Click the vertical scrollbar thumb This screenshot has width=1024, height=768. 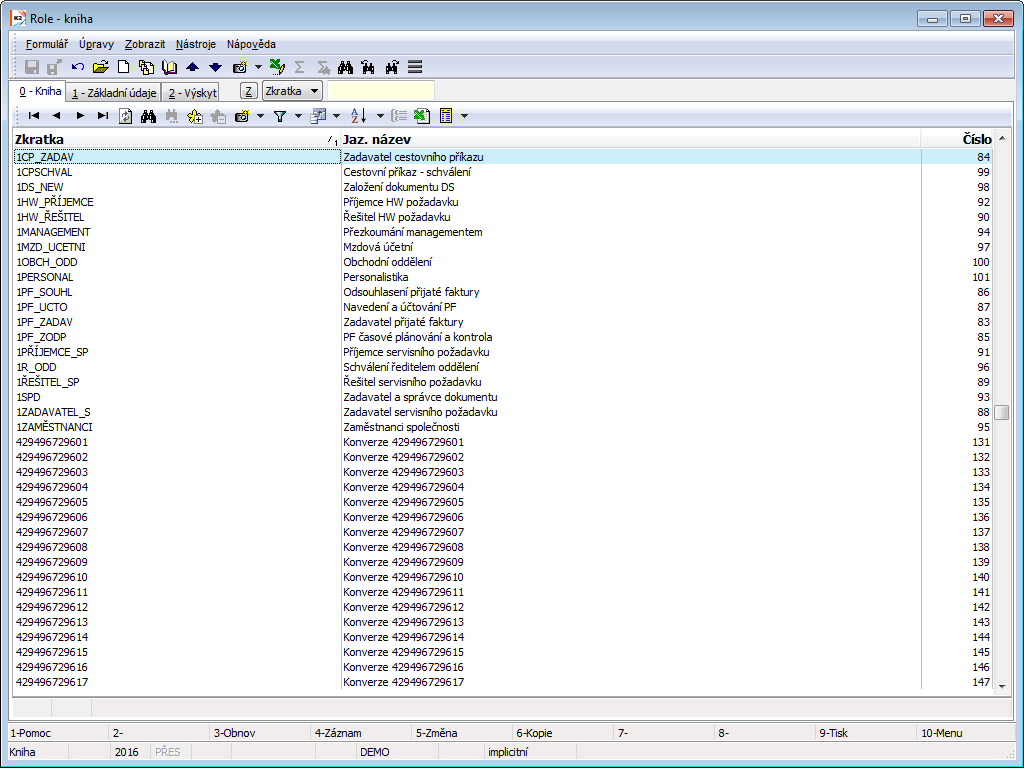1001,413
